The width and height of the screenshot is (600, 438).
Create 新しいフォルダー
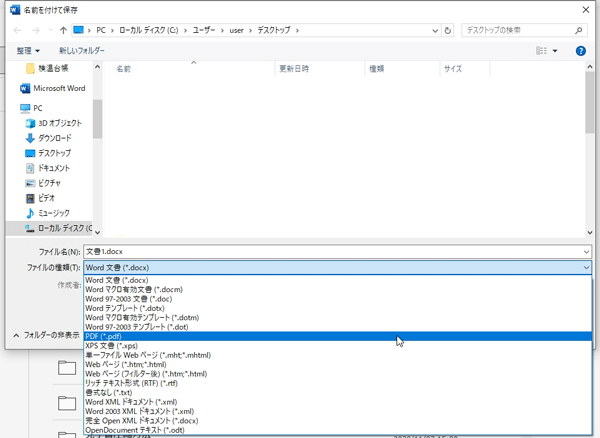[82, 50]
